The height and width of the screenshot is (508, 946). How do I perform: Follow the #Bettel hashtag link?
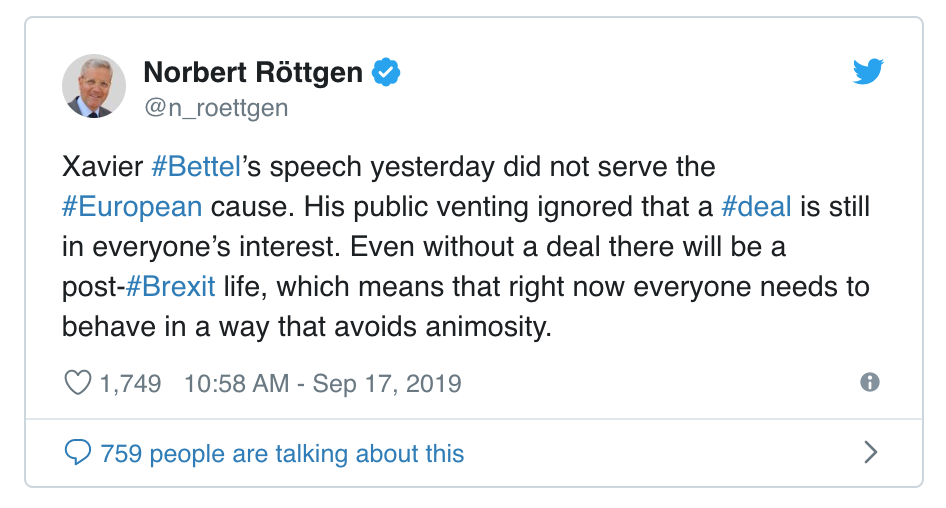pos(196,167)
